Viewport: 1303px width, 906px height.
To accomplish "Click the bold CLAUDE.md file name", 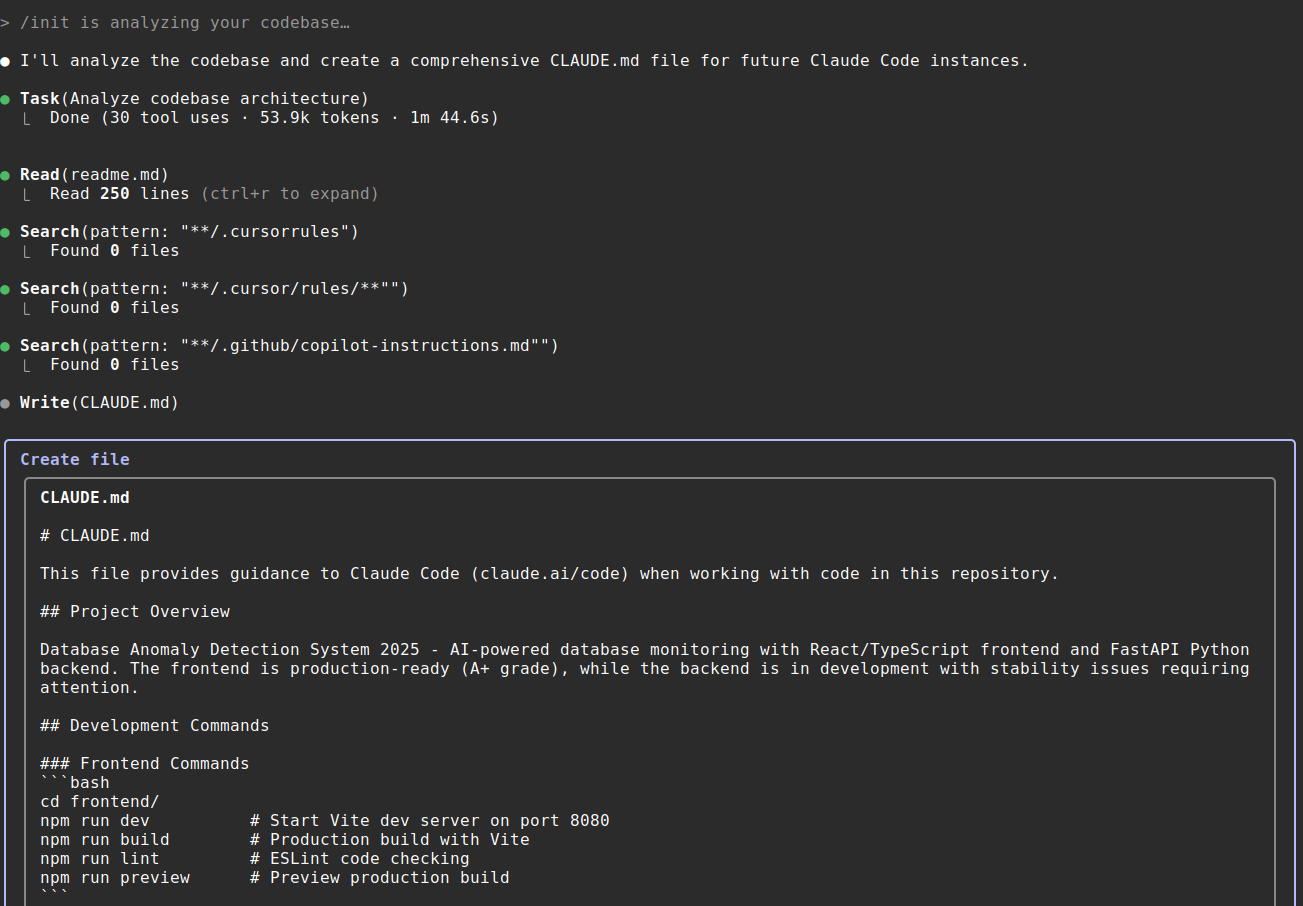I will pos(85,498).
